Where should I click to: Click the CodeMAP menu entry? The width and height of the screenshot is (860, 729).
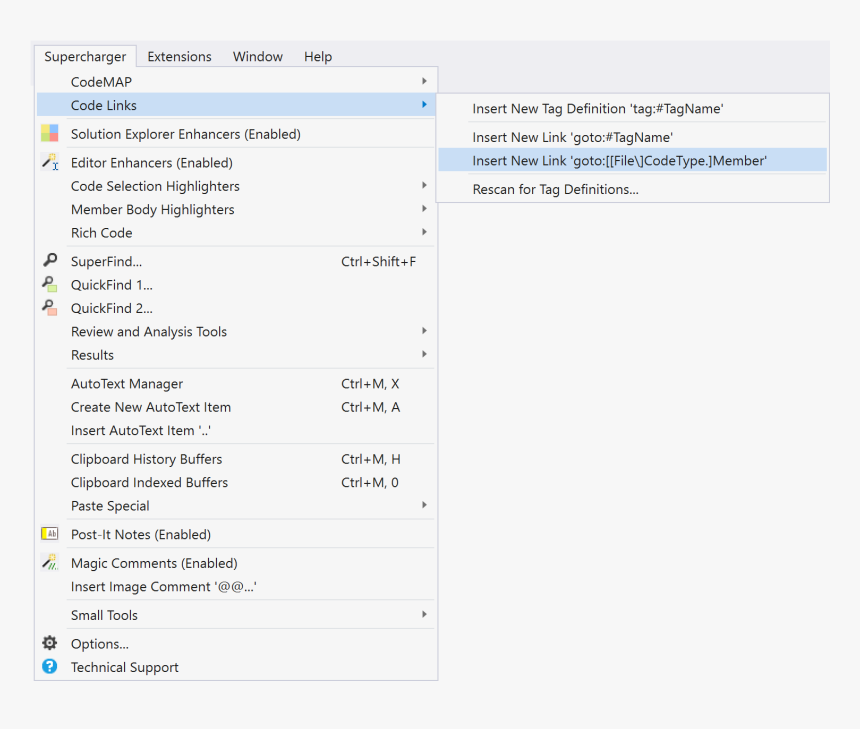tap(236, 82)
